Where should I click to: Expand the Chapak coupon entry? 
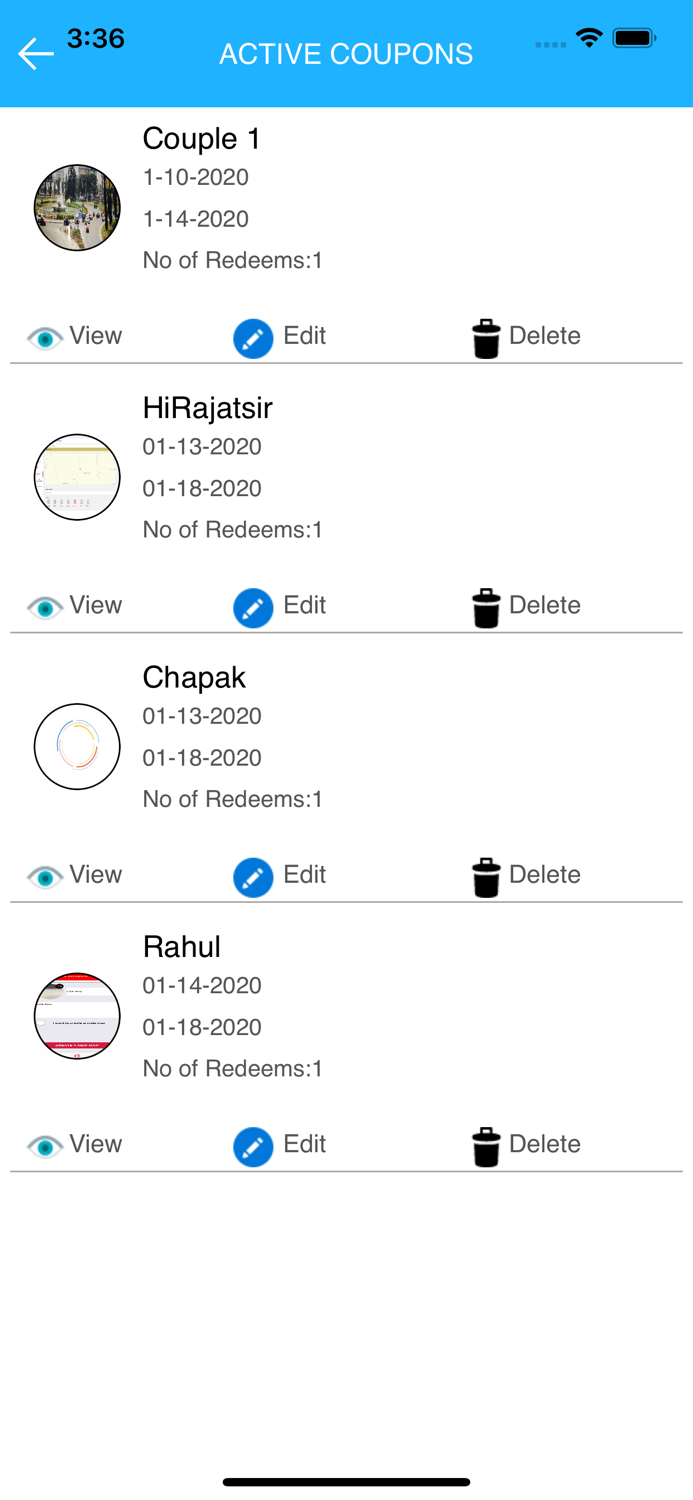click(193, 677)
